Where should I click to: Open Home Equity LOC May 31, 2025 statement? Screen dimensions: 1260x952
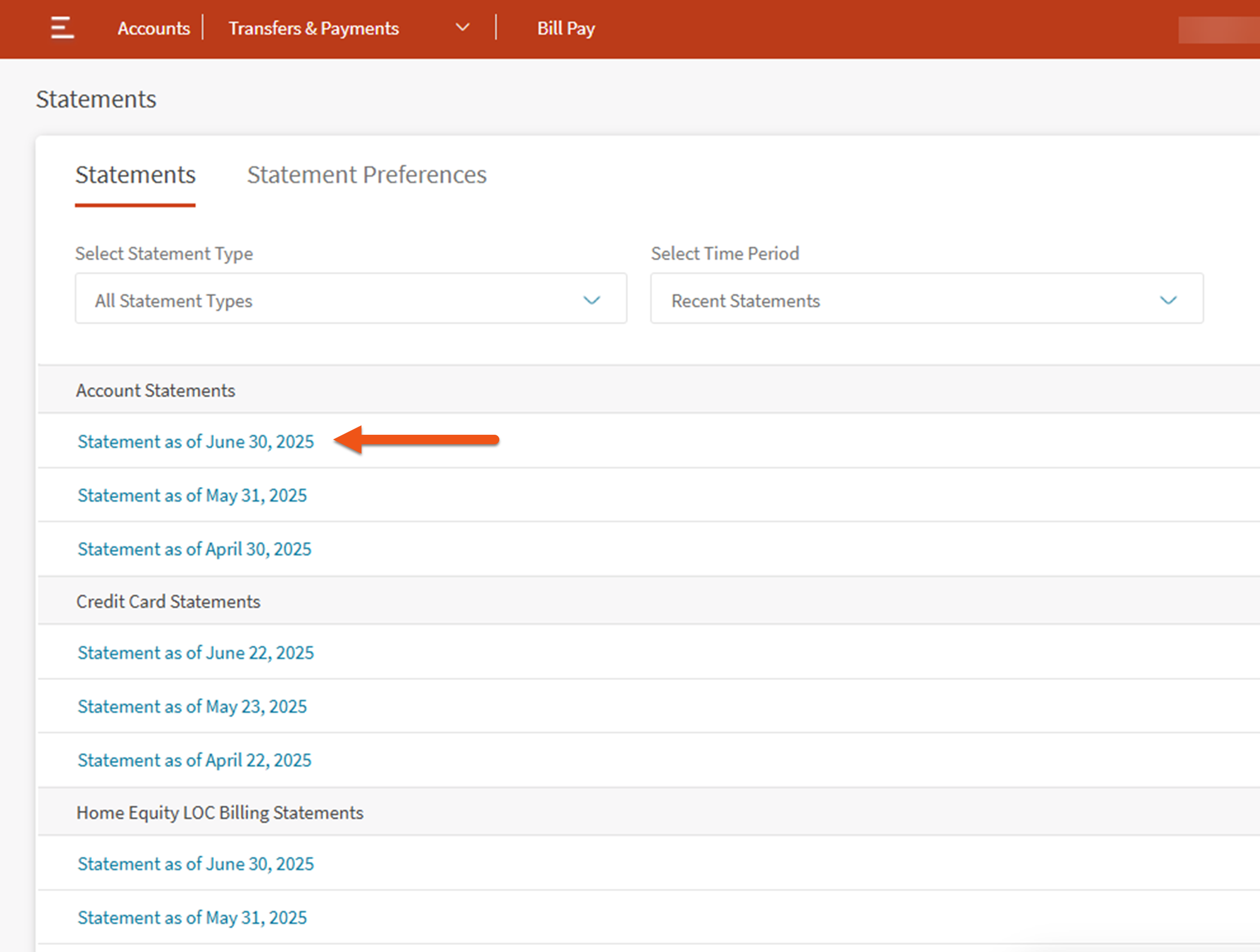point(192,917)
